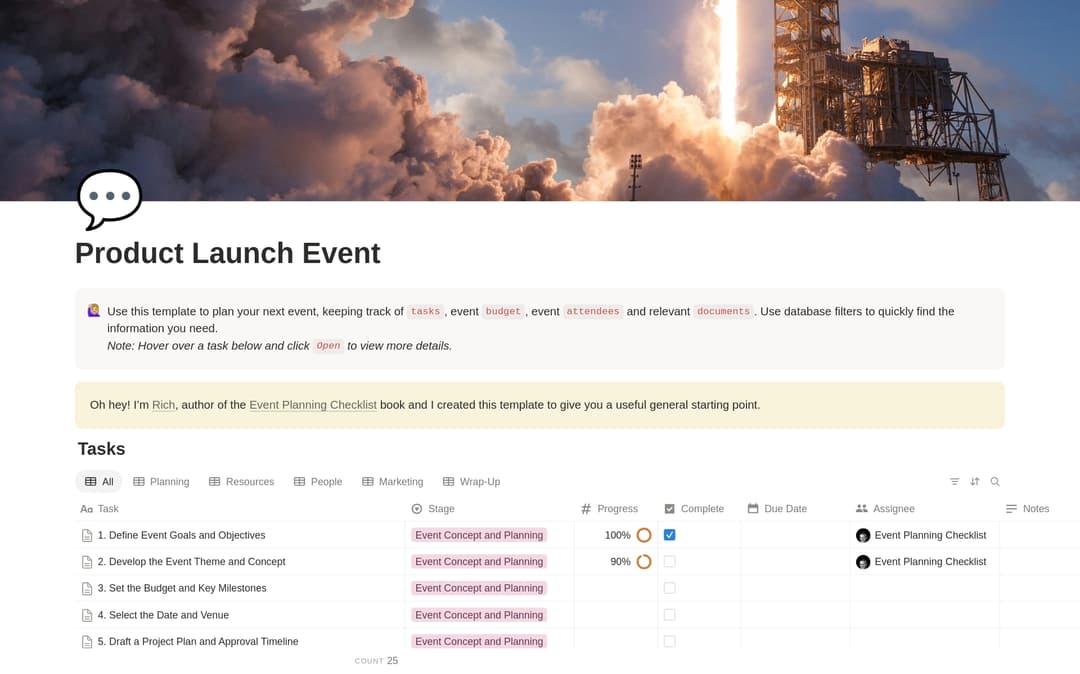Click the filter icon in Tasks toolbar
1080x674 pixels.
pos(954,481)
